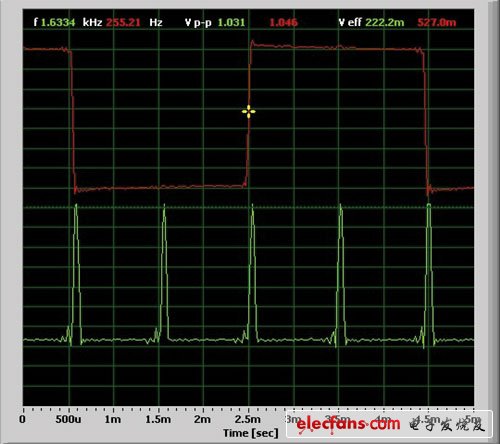Click the 2m time axis label

click(x=202, y=419)
